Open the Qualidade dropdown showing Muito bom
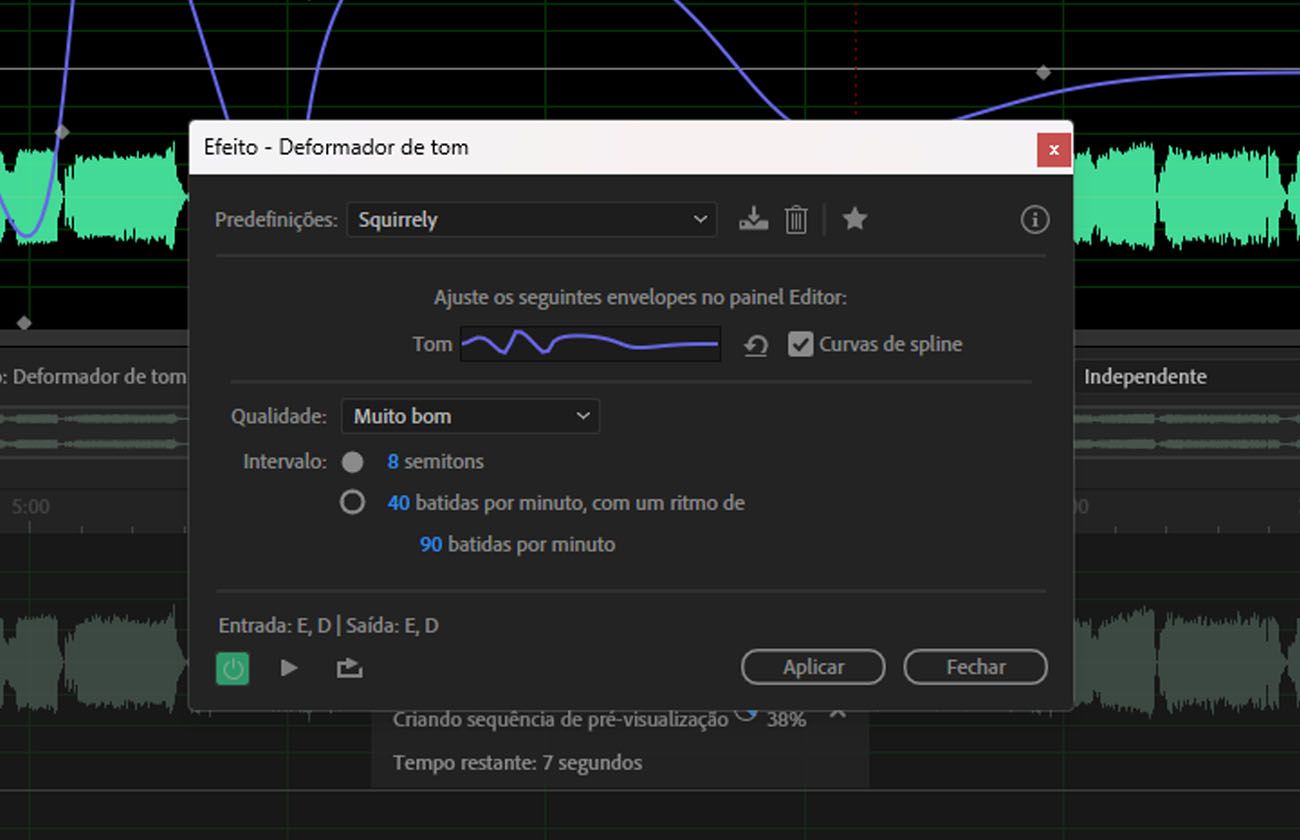The height and width of the screenshot is (840, 1300). click(470, 416)
